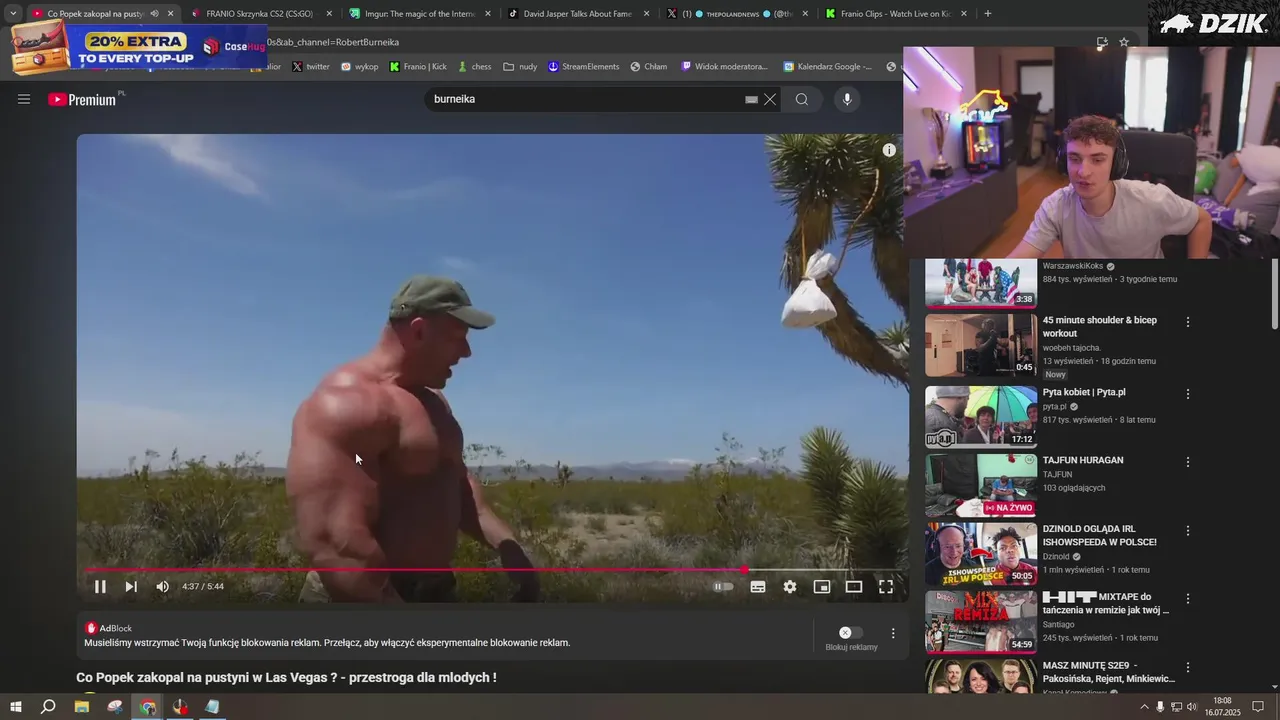Open File Explorer from the taskbar
The width and height of the screenshot is (1280, 720).
[82, 707]
